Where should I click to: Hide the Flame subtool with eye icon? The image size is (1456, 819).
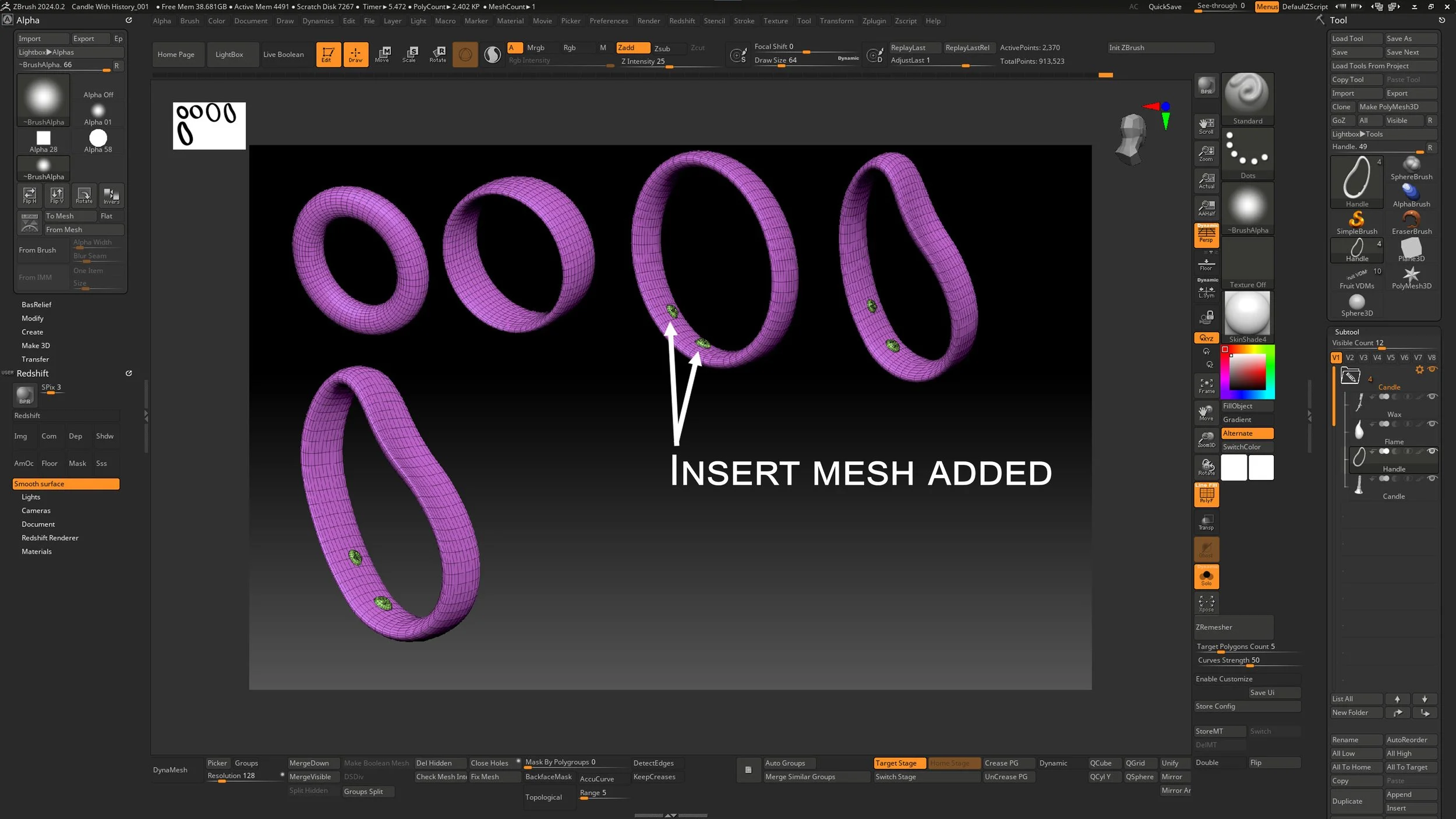pos(1432,424)
